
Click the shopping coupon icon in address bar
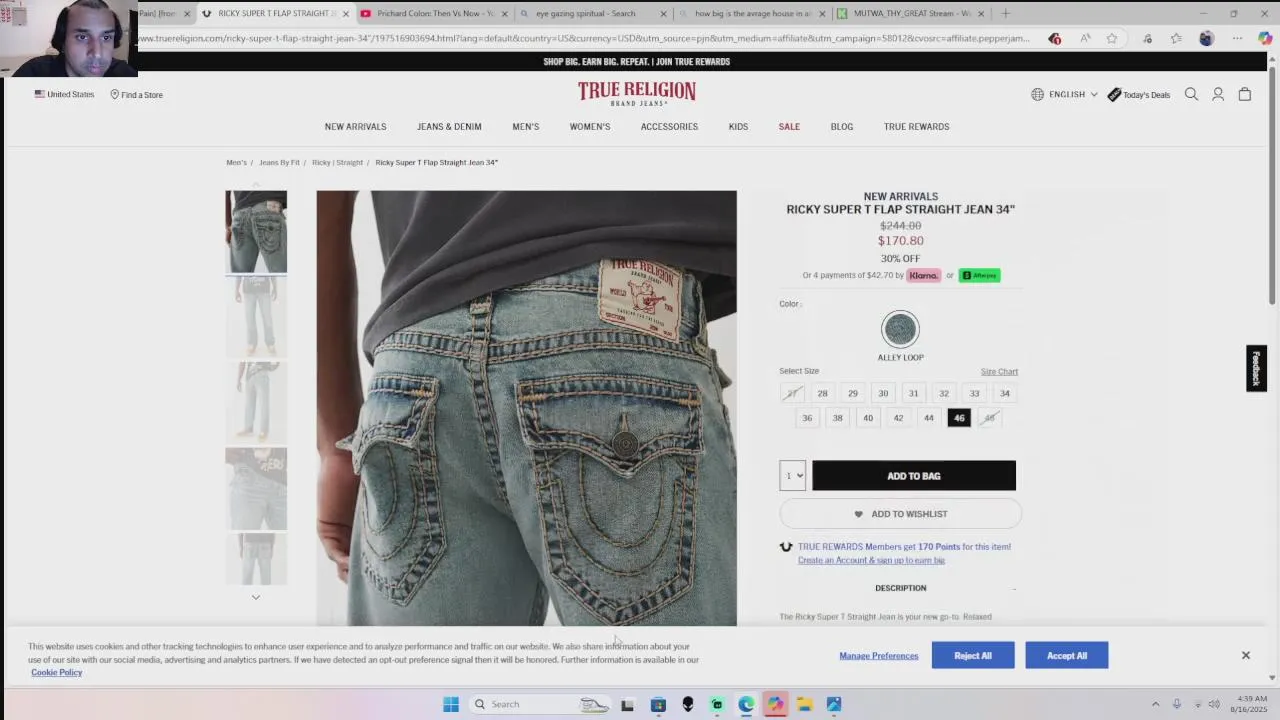1054,38
